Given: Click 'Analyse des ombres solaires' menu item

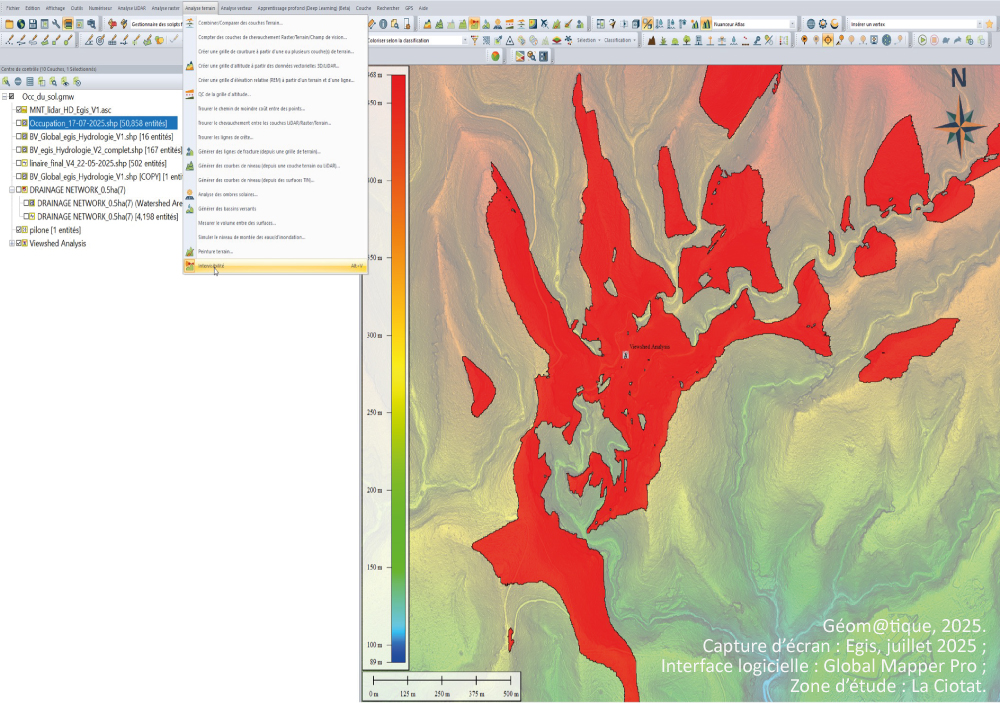Looking at the screenshot, I should (x=227, y=193).
